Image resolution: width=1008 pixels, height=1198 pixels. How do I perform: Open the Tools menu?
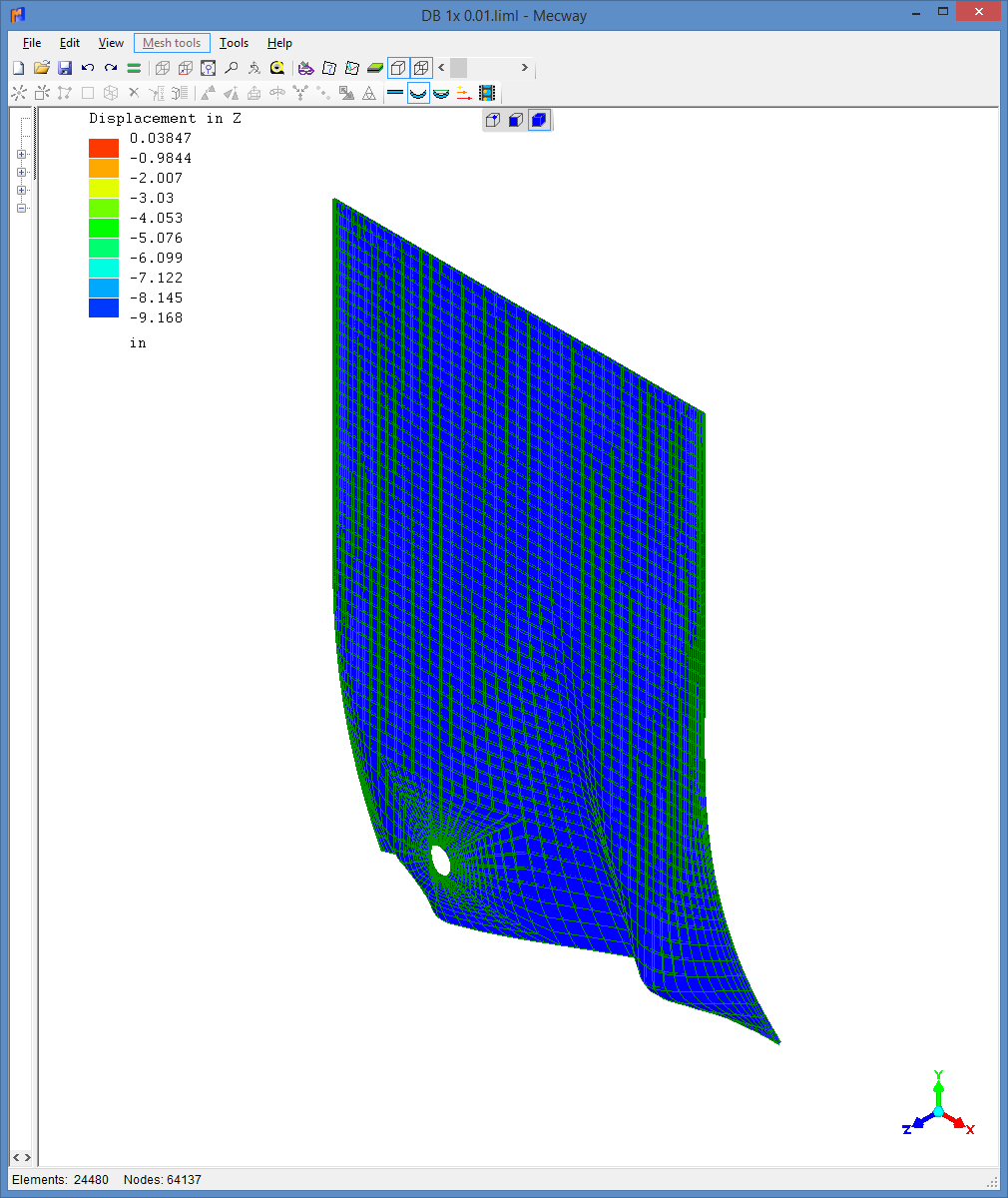(235, 43)
